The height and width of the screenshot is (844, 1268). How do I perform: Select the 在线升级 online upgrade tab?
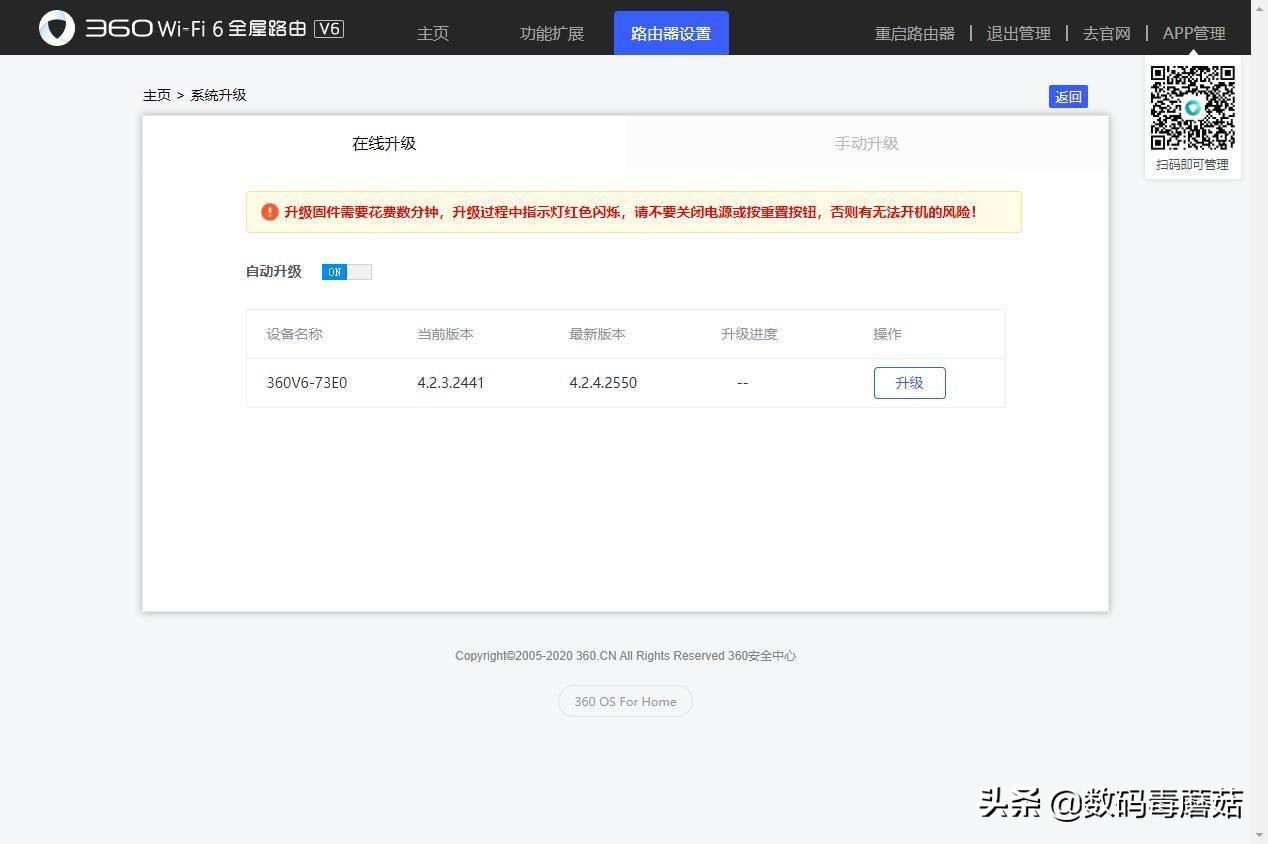384,143
